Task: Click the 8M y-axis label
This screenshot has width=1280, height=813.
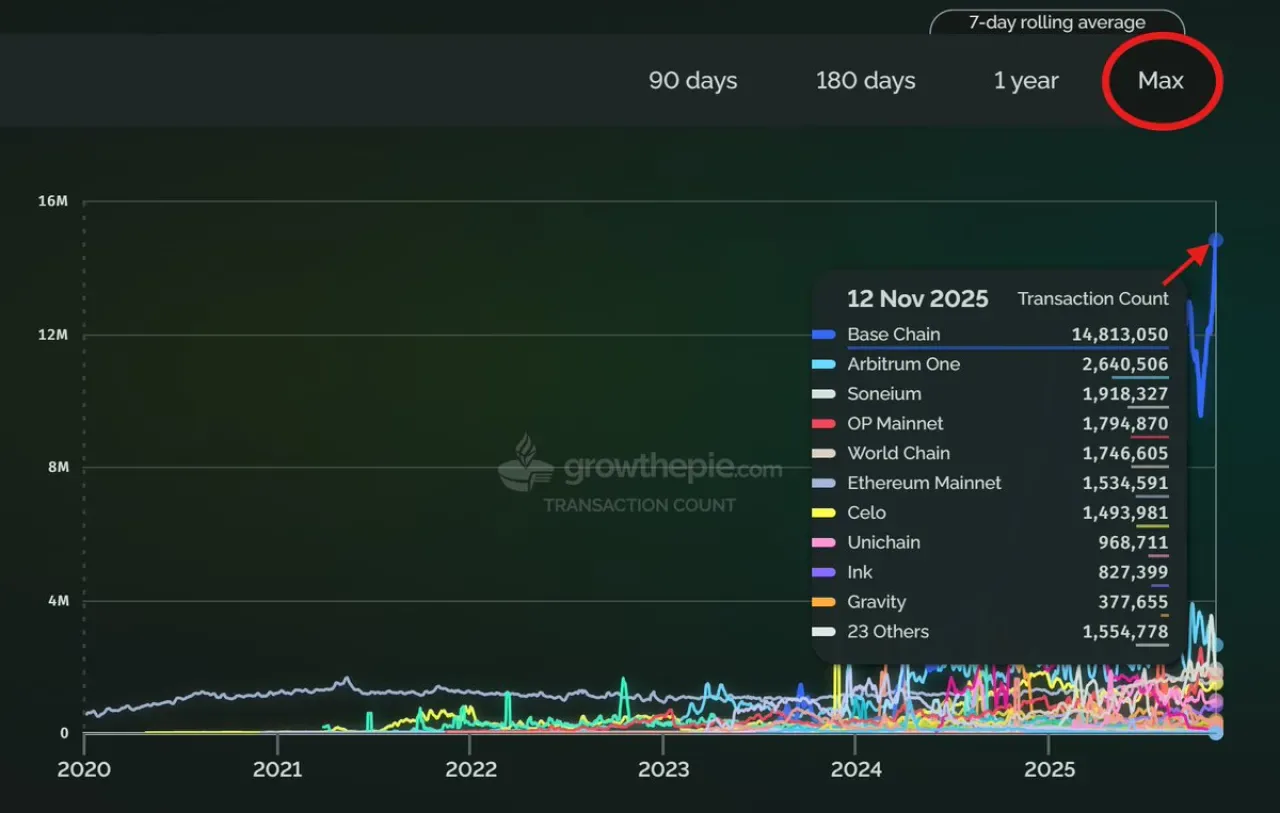Action: pos(57,468)
